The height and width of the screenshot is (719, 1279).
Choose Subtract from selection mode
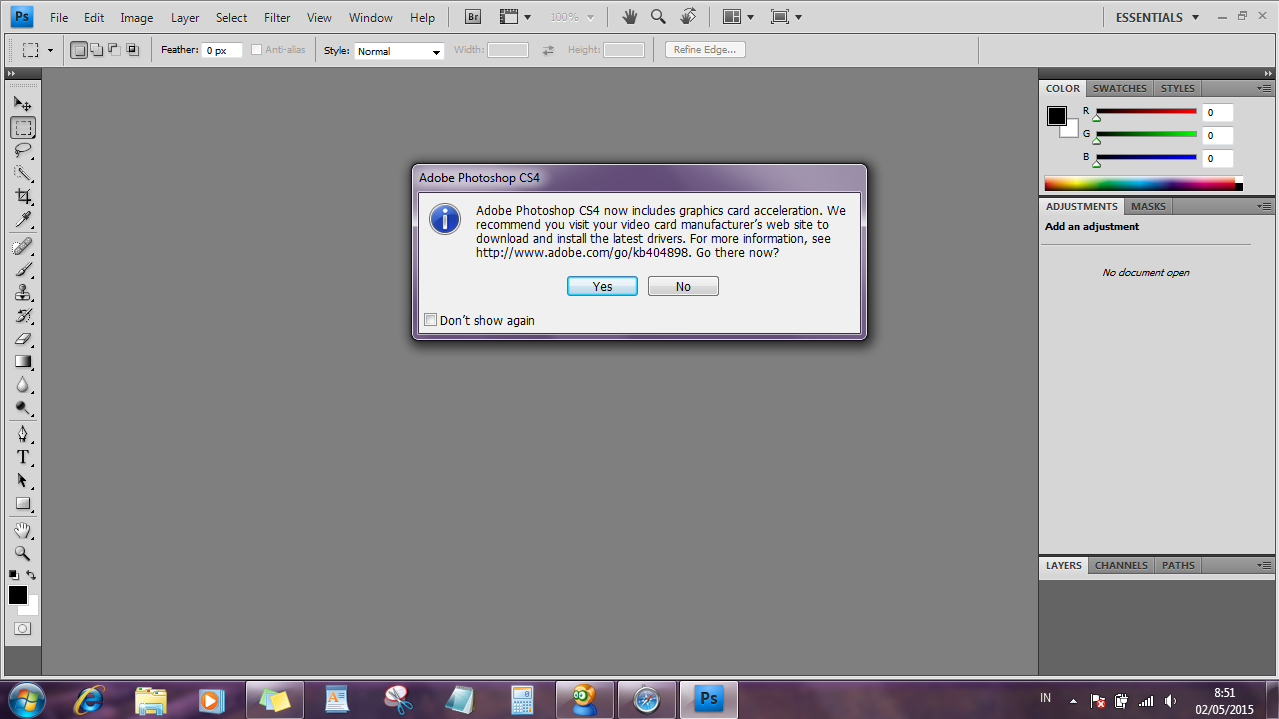(x=114, y=50)
